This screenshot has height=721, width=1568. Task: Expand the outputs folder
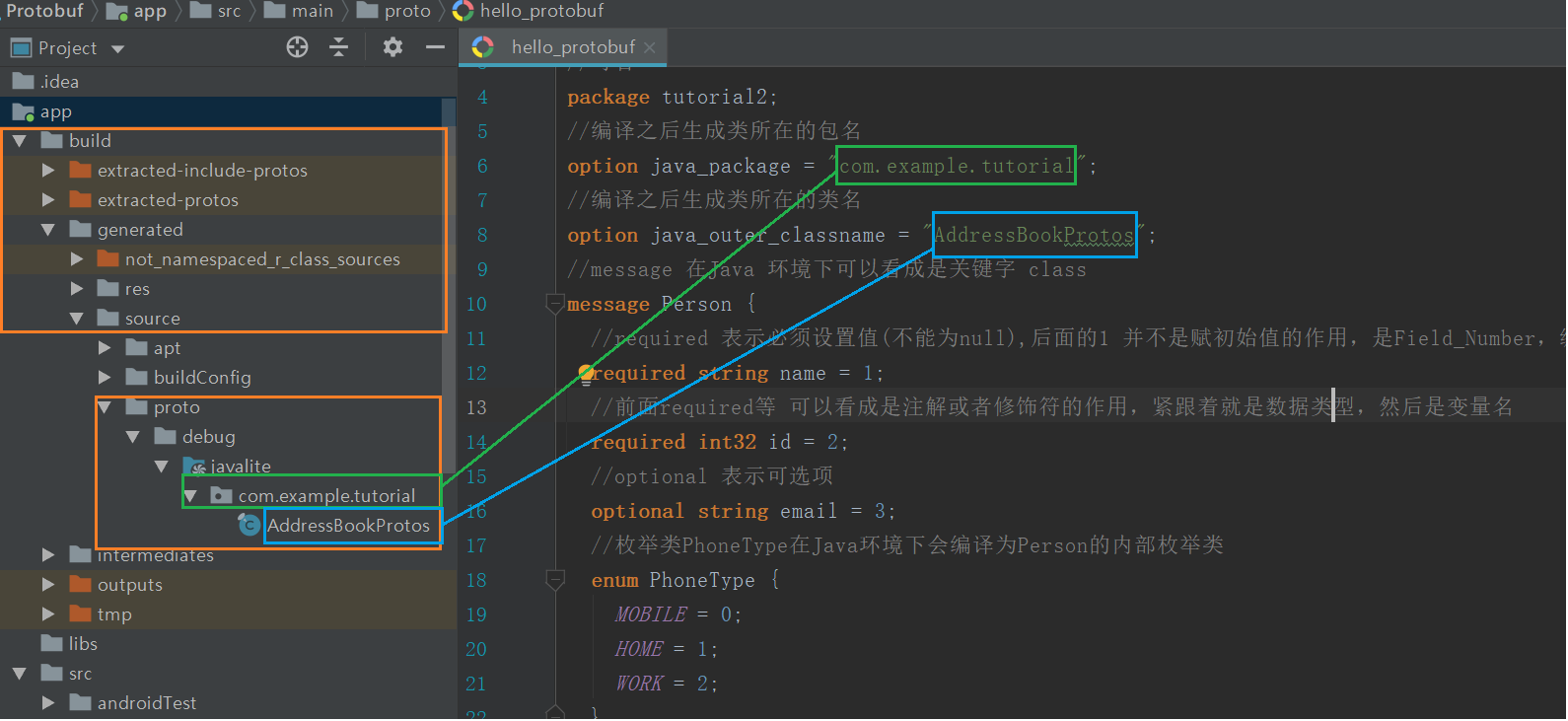click(x=47, y=585)
